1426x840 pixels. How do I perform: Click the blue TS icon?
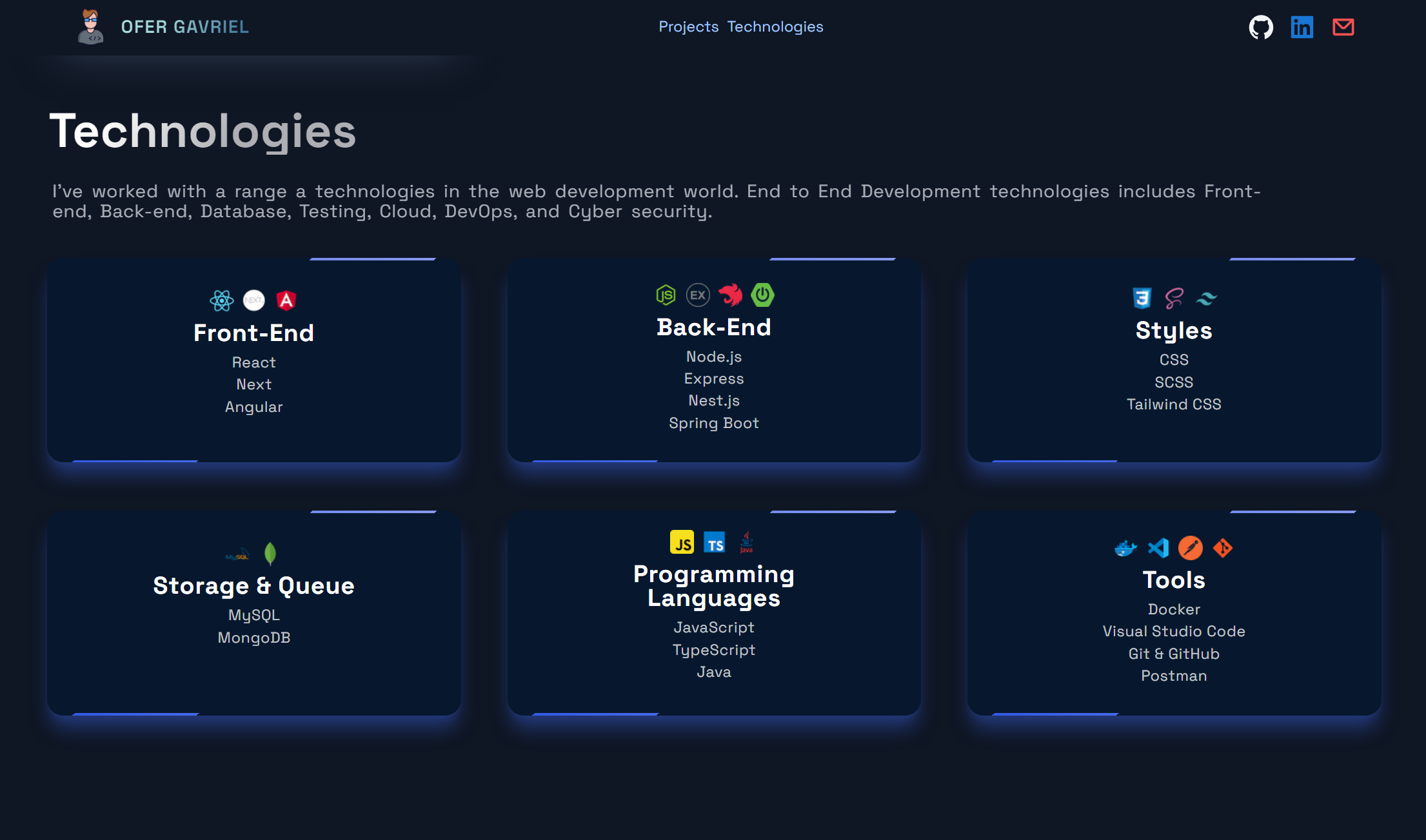[x=715, y=543]
